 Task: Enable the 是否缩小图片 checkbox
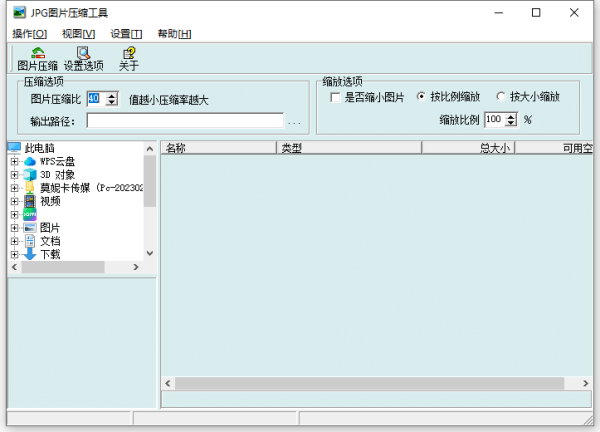(x=335, y=98)
